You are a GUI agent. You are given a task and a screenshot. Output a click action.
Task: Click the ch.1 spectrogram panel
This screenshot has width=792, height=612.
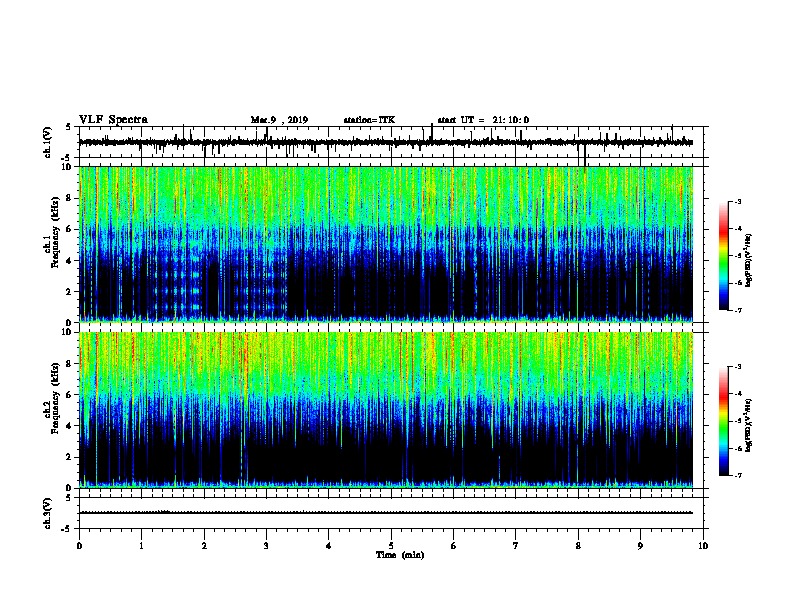coord(386,244)
